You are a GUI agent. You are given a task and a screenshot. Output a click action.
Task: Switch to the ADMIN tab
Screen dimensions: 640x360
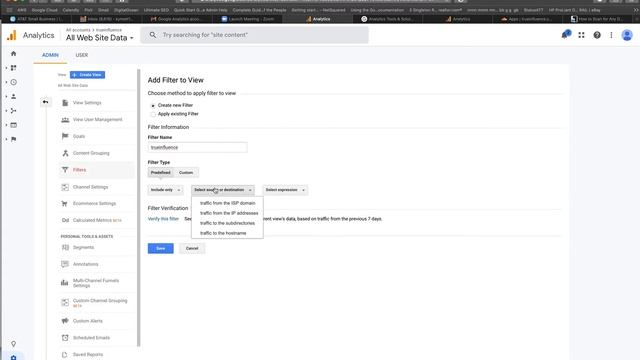pyautogui.click(x=50, y=55)
